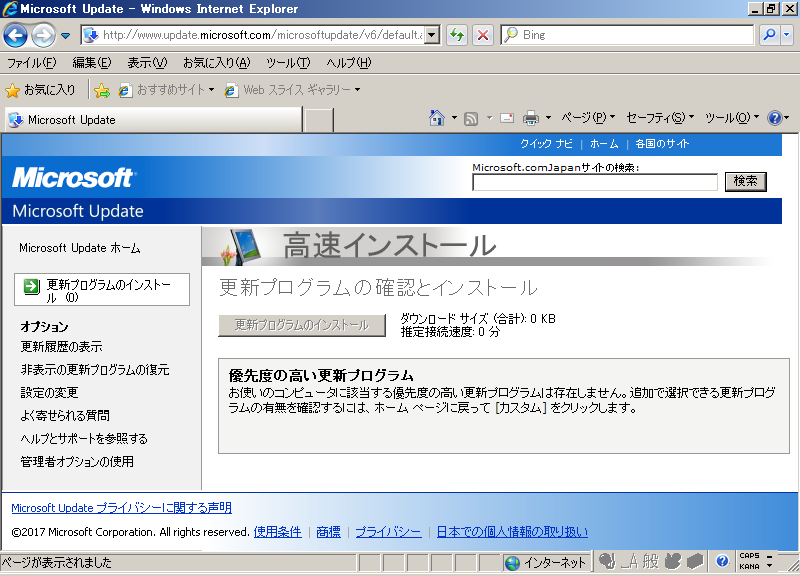Expand the セーフティ(S) toolbar dropdown
800x576 pixels.
[x=661, y=118]
